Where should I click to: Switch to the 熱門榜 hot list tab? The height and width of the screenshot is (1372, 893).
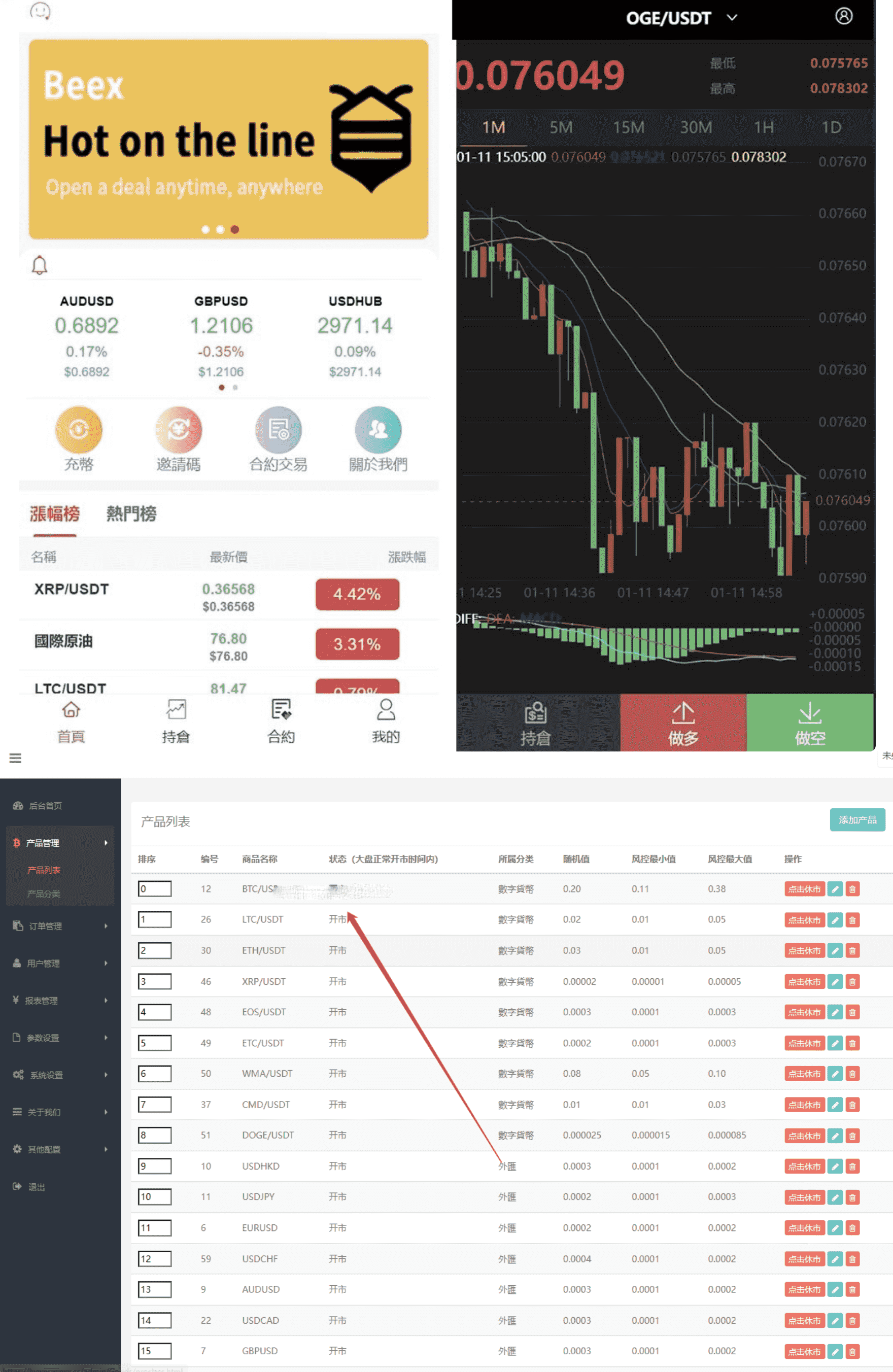(x=131, y=513)
